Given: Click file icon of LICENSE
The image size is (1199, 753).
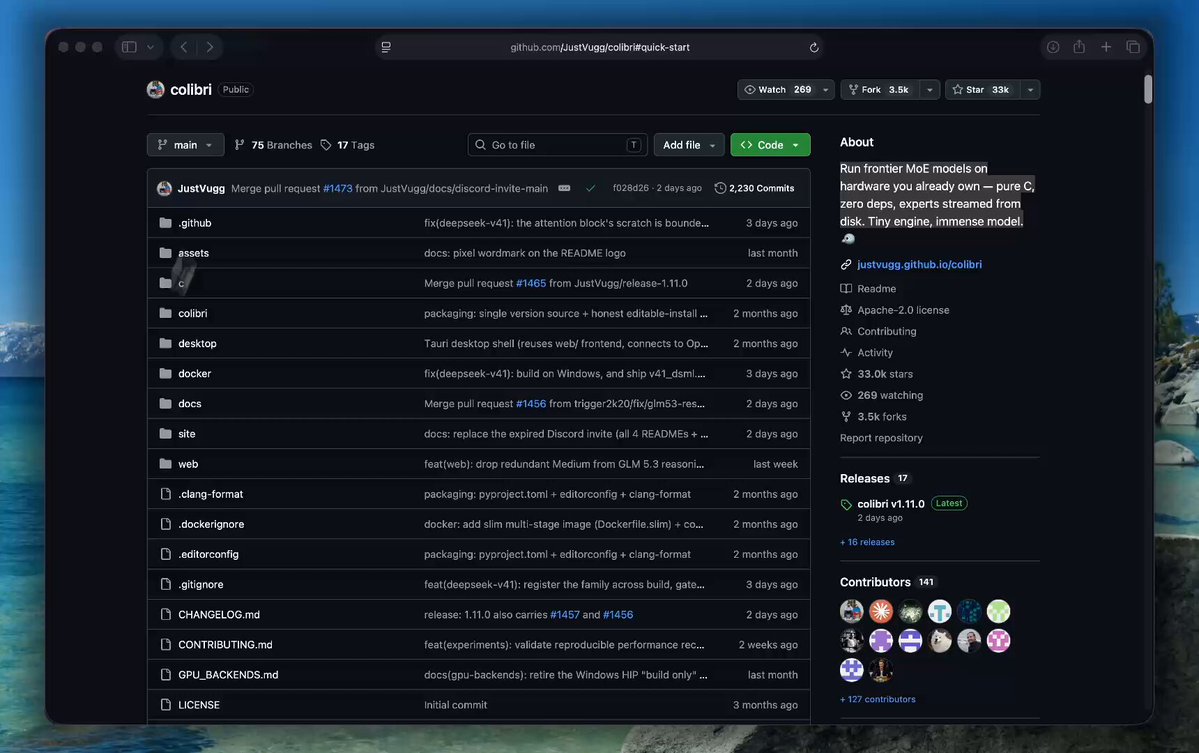Looking at the screenshot, I should 165,705.
